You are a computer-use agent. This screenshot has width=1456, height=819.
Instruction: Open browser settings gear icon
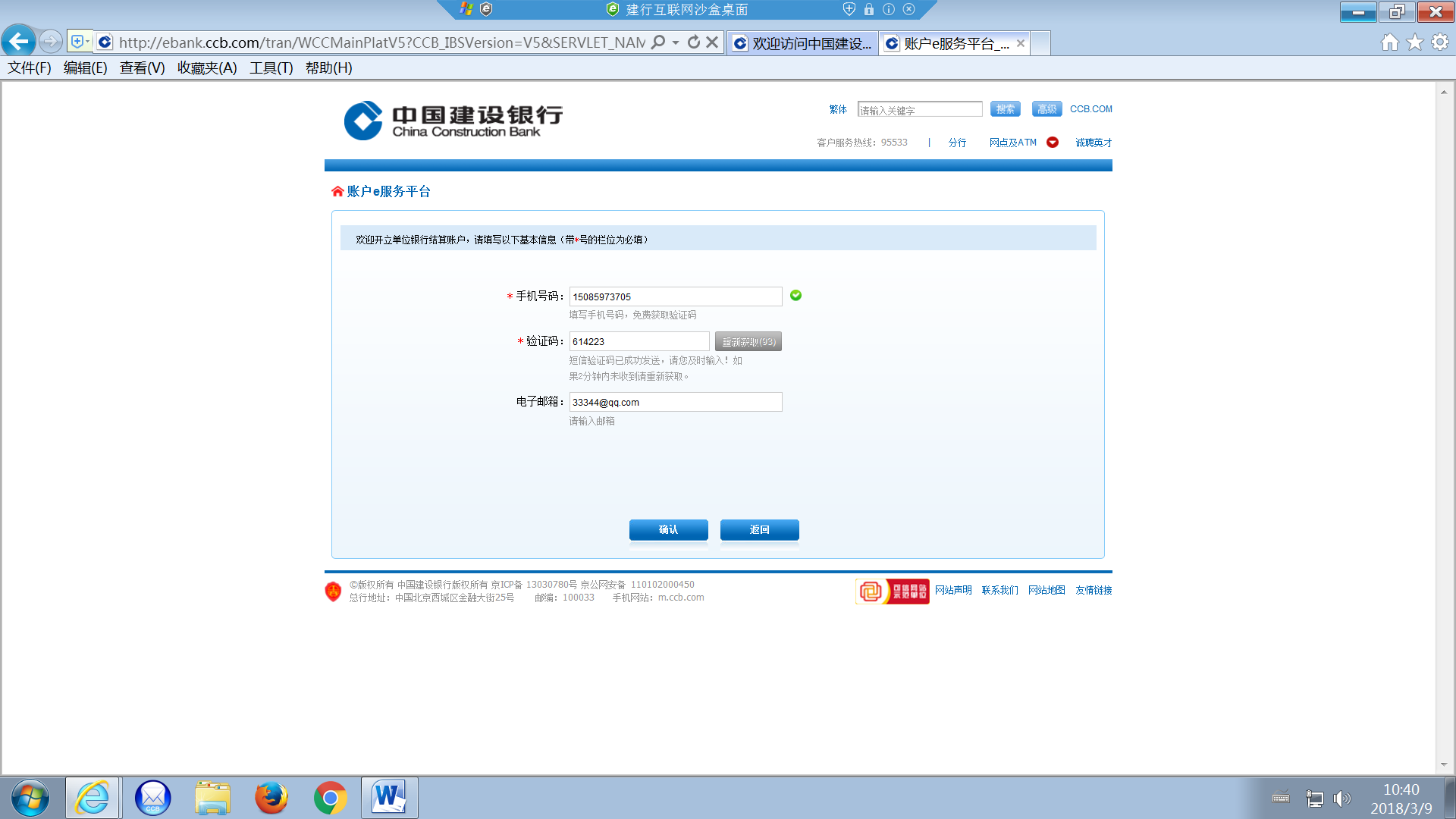point(1439,42)
